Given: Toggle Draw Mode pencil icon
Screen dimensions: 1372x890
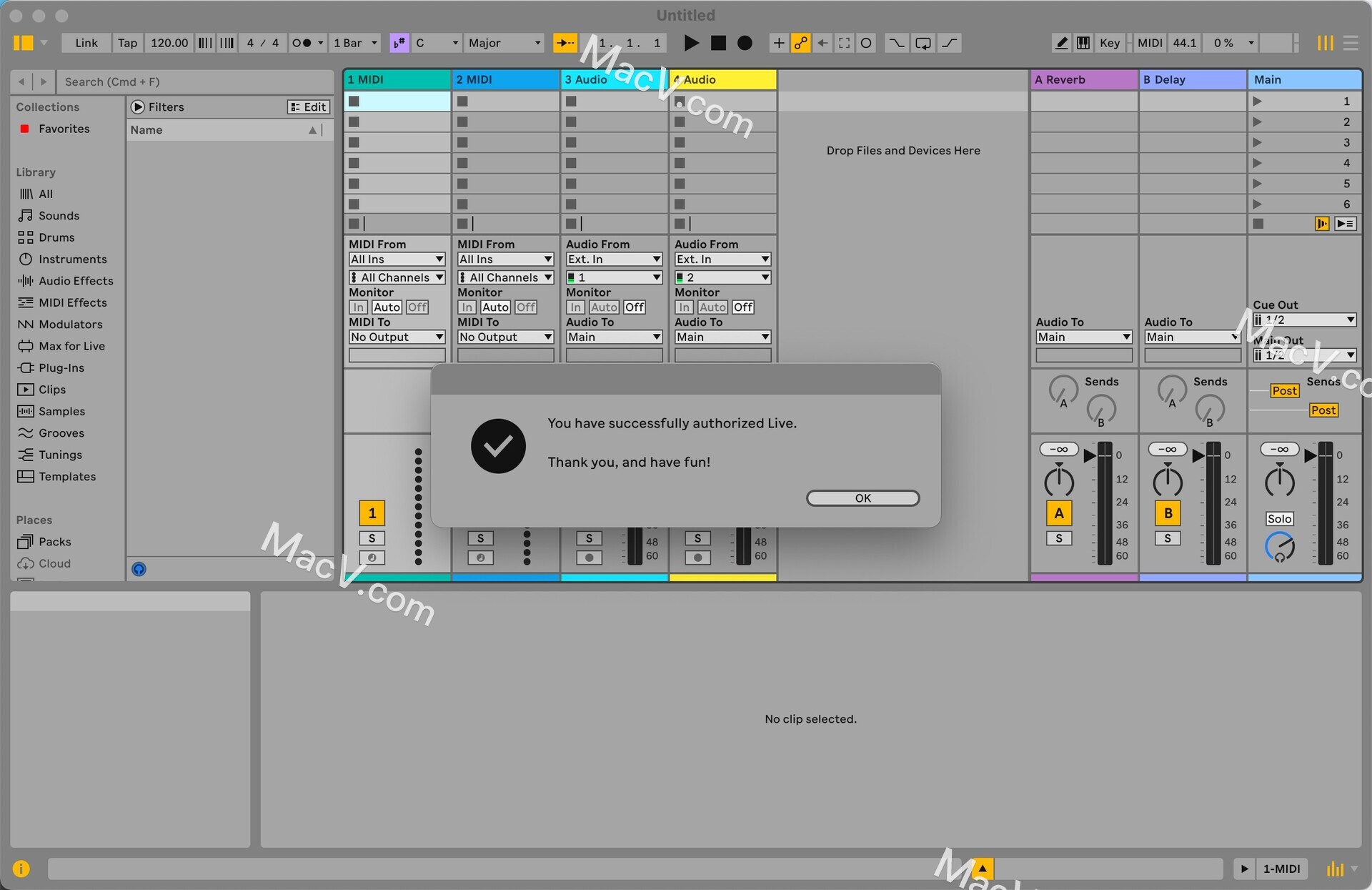Looking at the screenshot, I should point(1062,43).
